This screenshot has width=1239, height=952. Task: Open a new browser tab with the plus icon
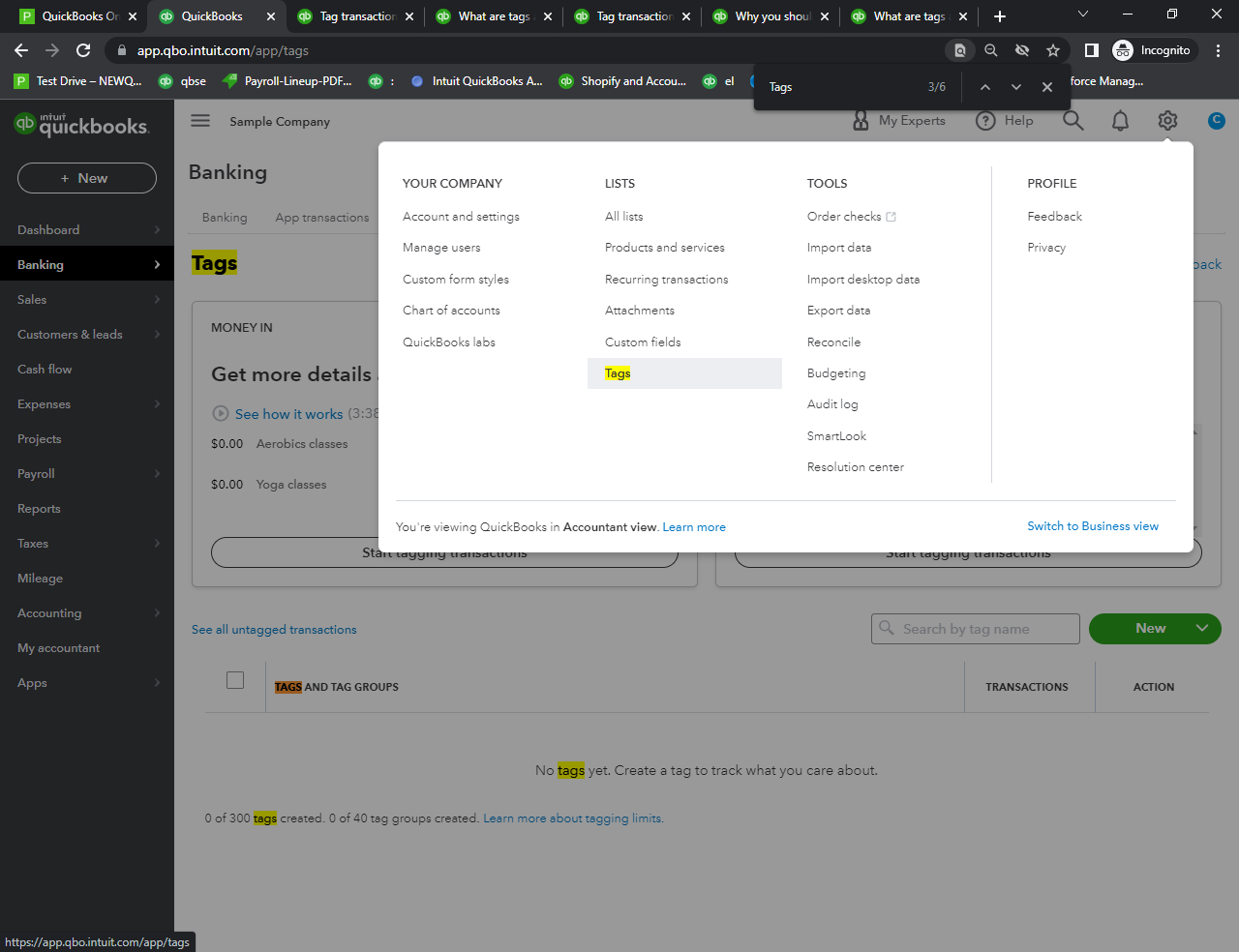coord(1000,16)
